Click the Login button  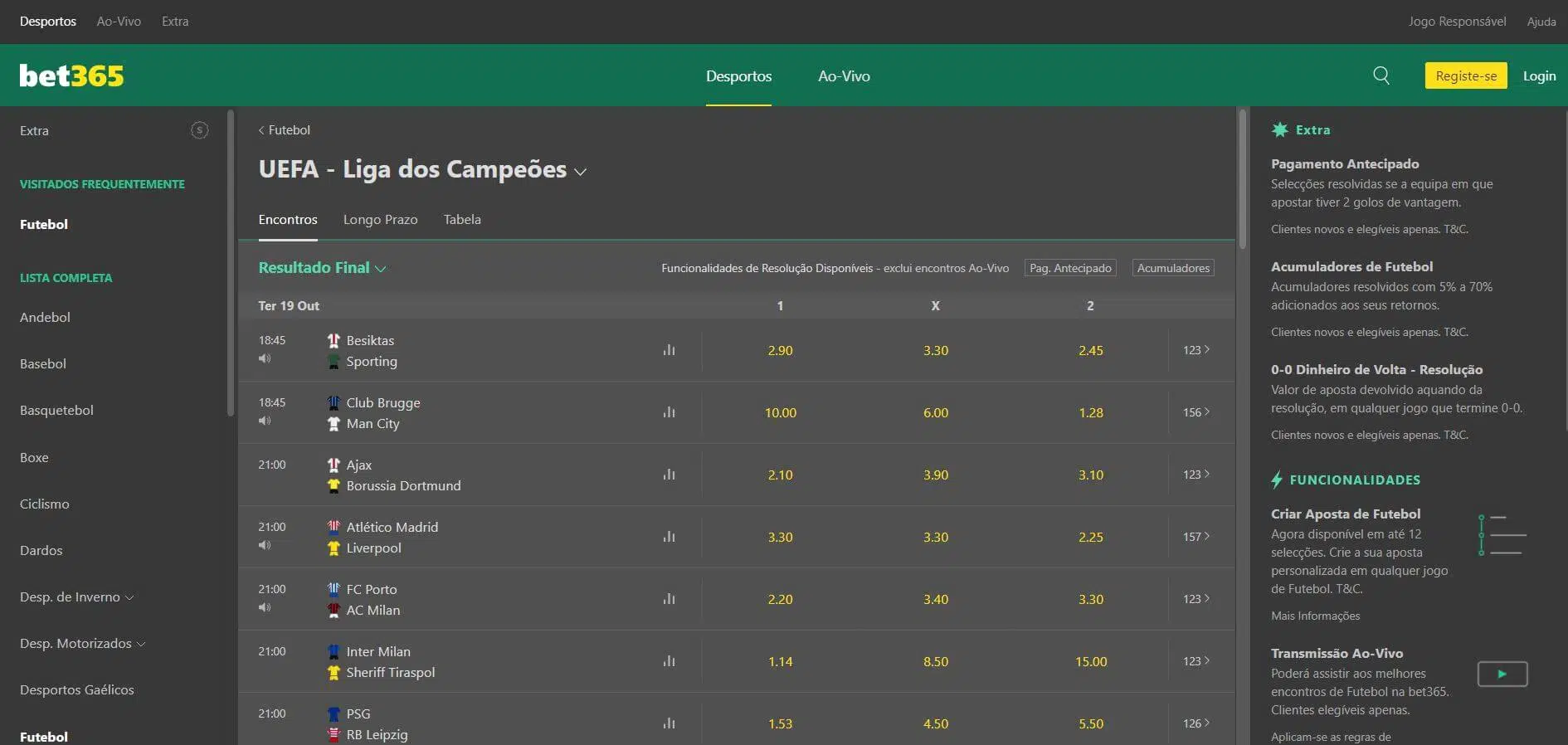pos(1539,75)
